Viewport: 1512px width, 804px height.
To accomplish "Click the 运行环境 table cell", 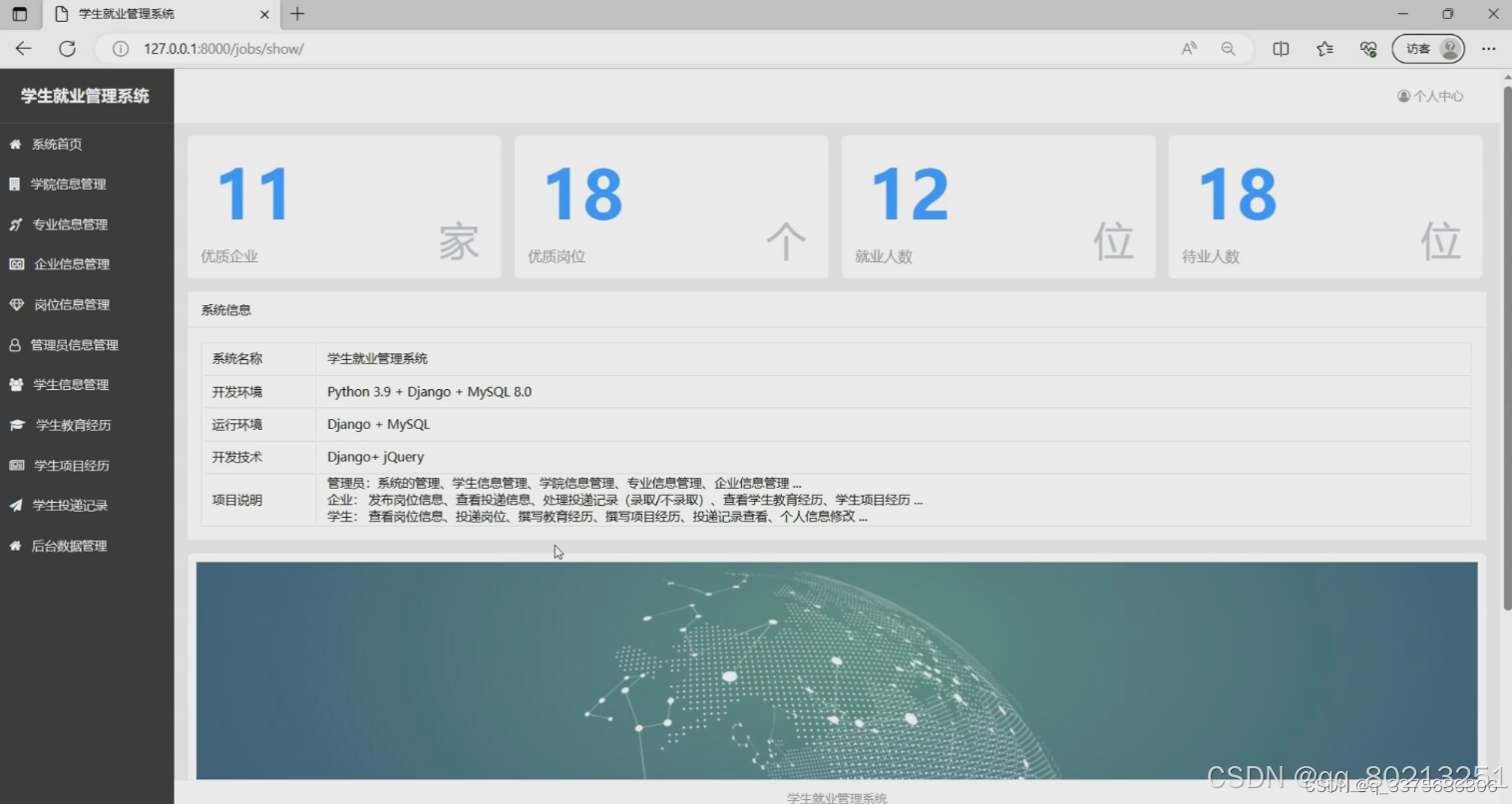I will [259, 425].
